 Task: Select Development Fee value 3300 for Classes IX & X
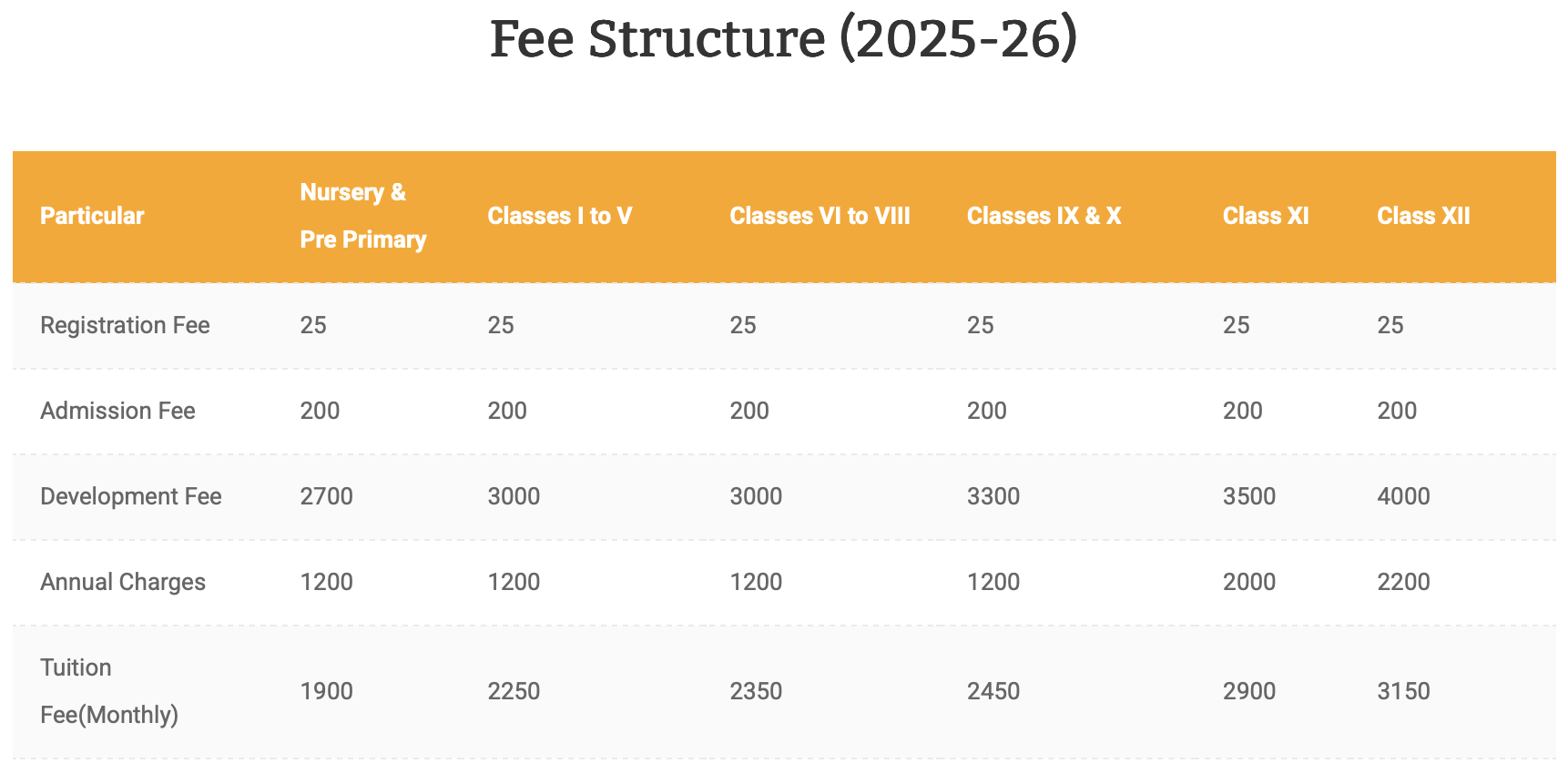[x=993, y=496]
